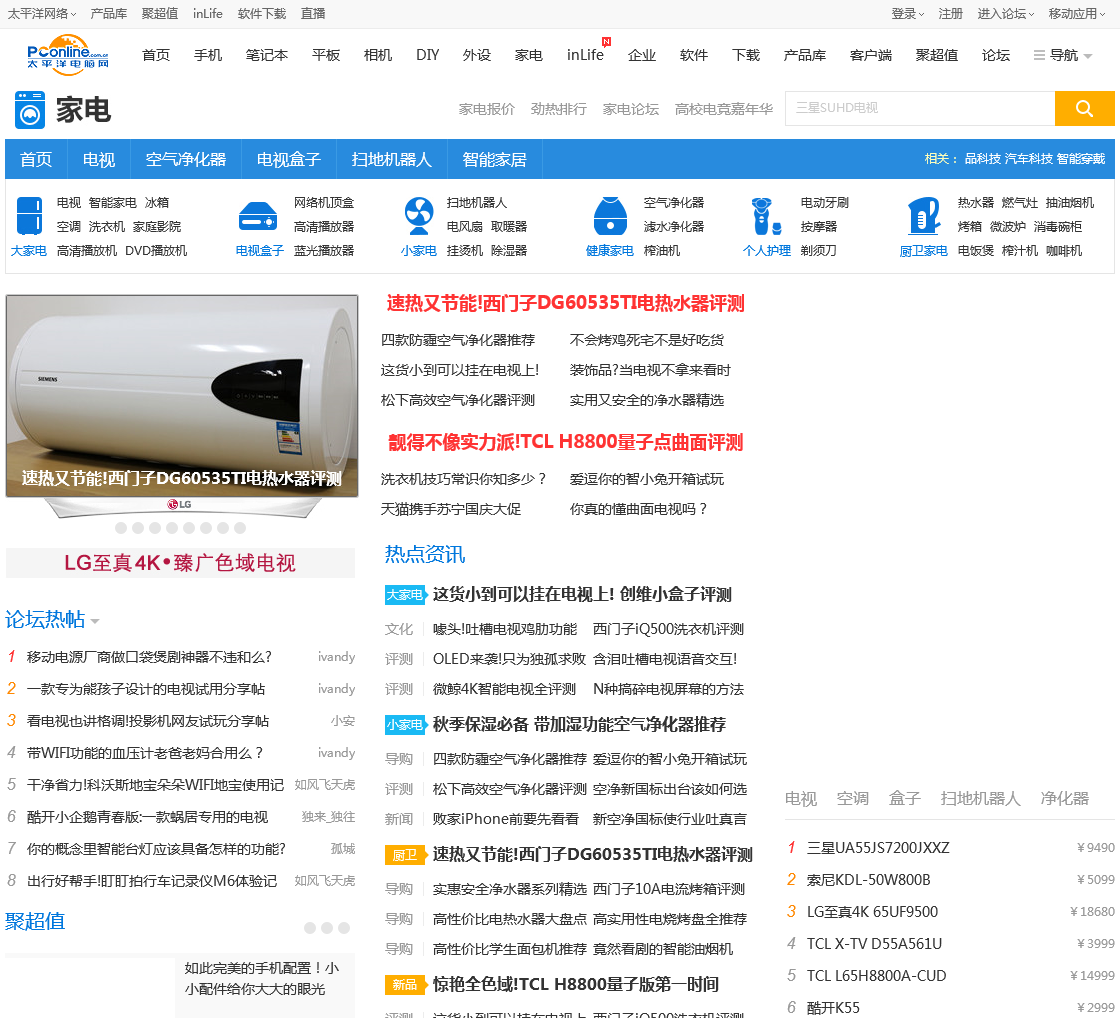Open 热点资讯 section heading
This screenshot has height=1018, width=1120.
424,554
